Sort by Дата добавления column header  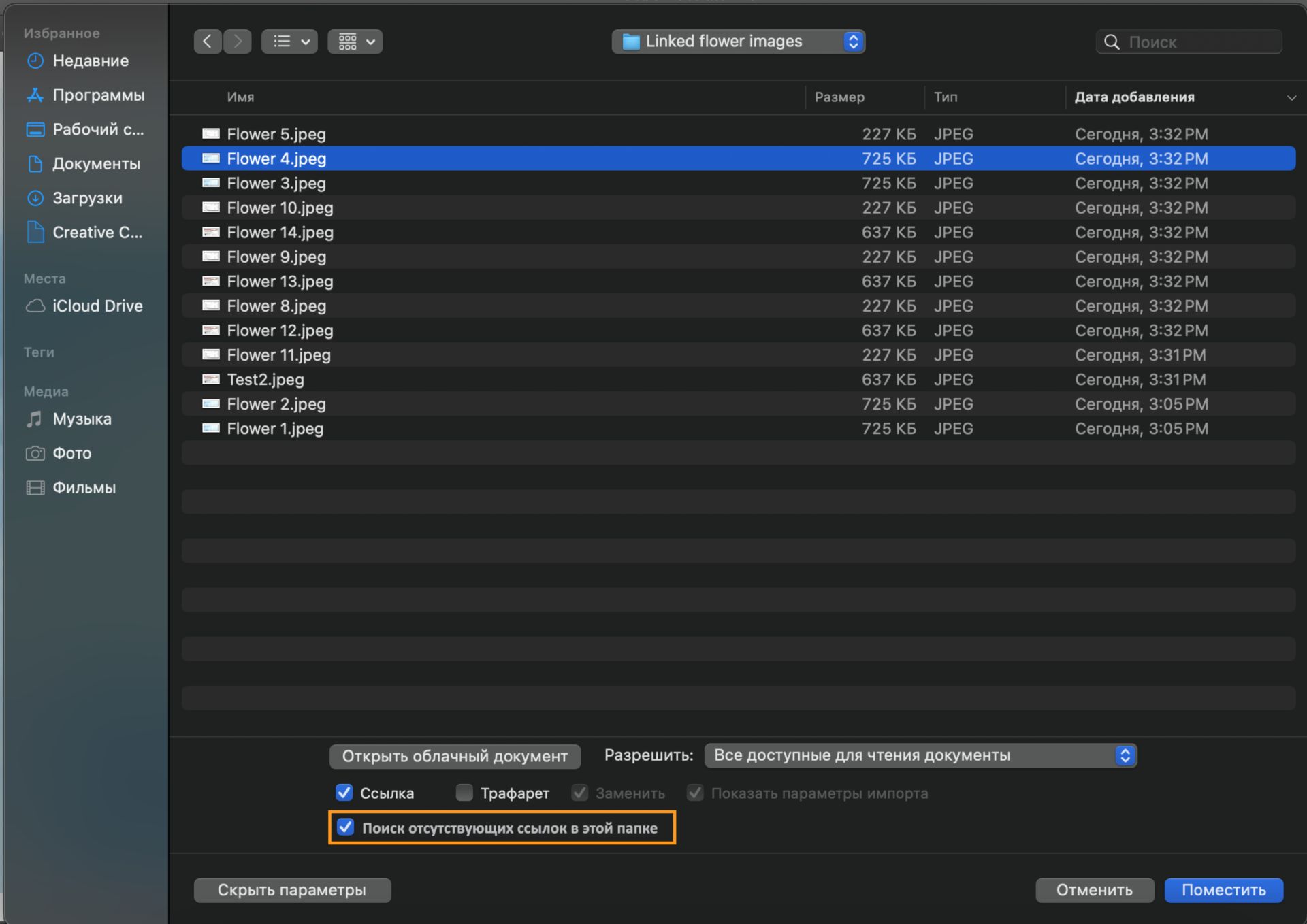pyautogui.click(x=1134, y=97)
